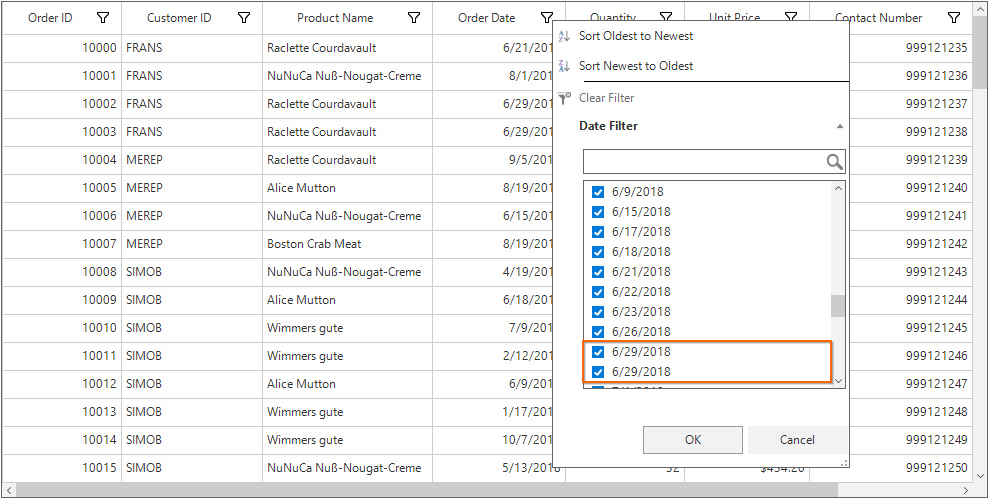This screenshot has width=989, height=499.
Task: Uncheck the 6/17/2018 date checkbox
Action: coord(598,232)
